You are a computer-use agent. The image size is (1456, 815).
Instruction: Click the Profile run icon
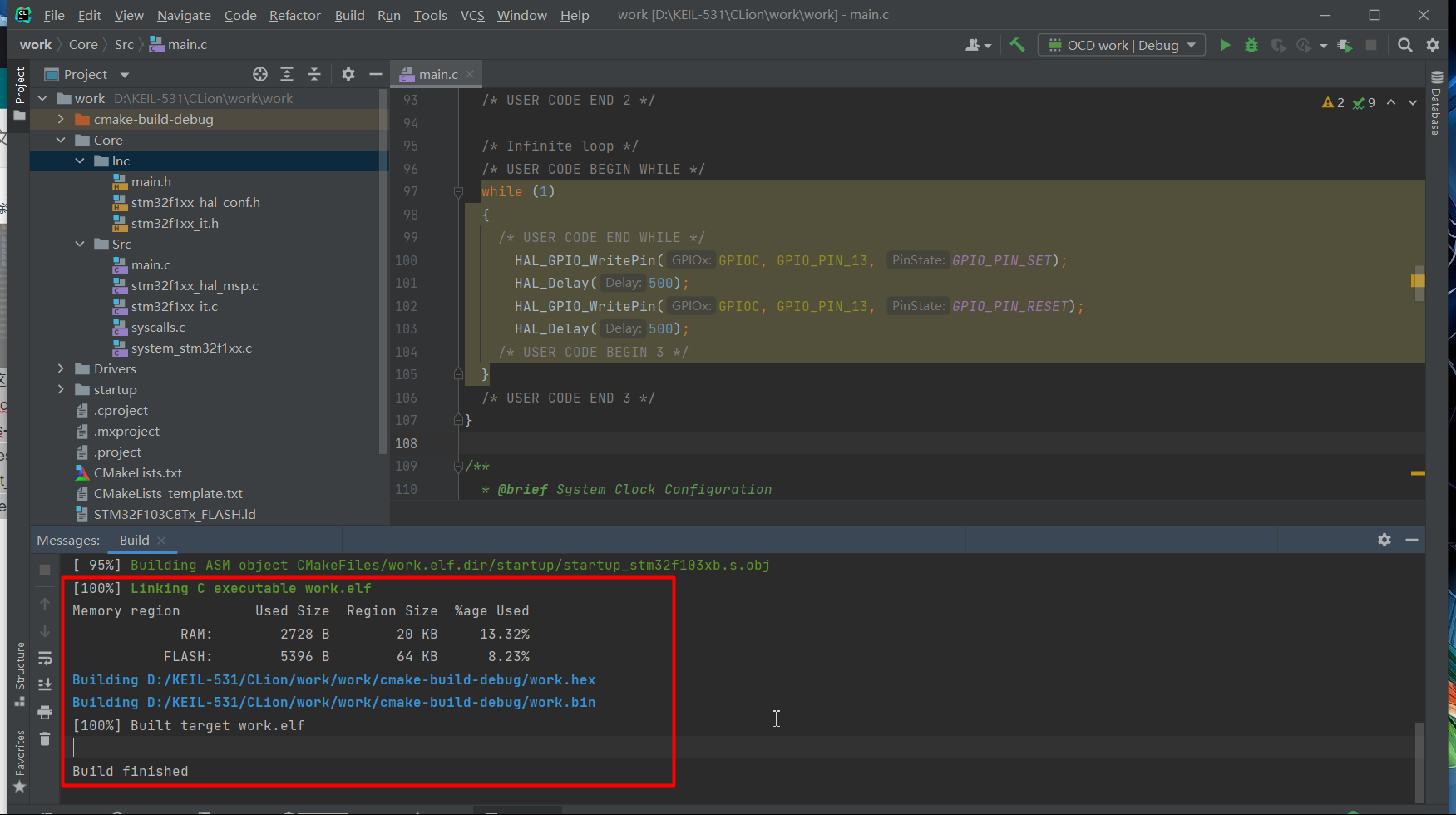click(1304, 45)
